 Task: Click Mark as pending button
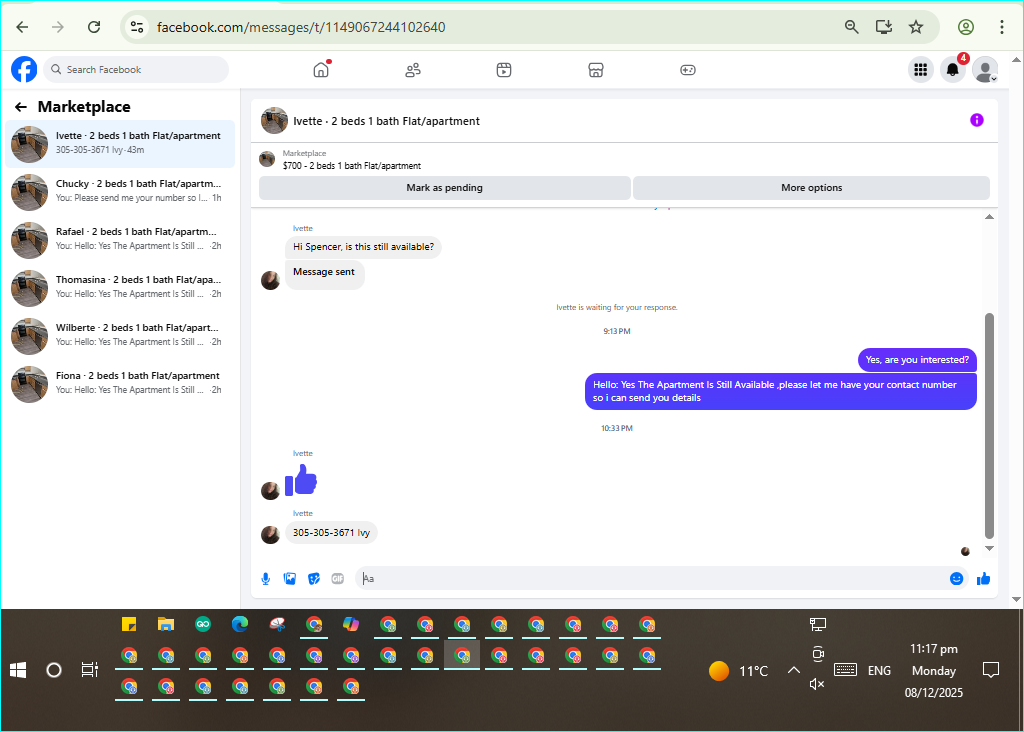pyautogui.click(x=445, y=188)
